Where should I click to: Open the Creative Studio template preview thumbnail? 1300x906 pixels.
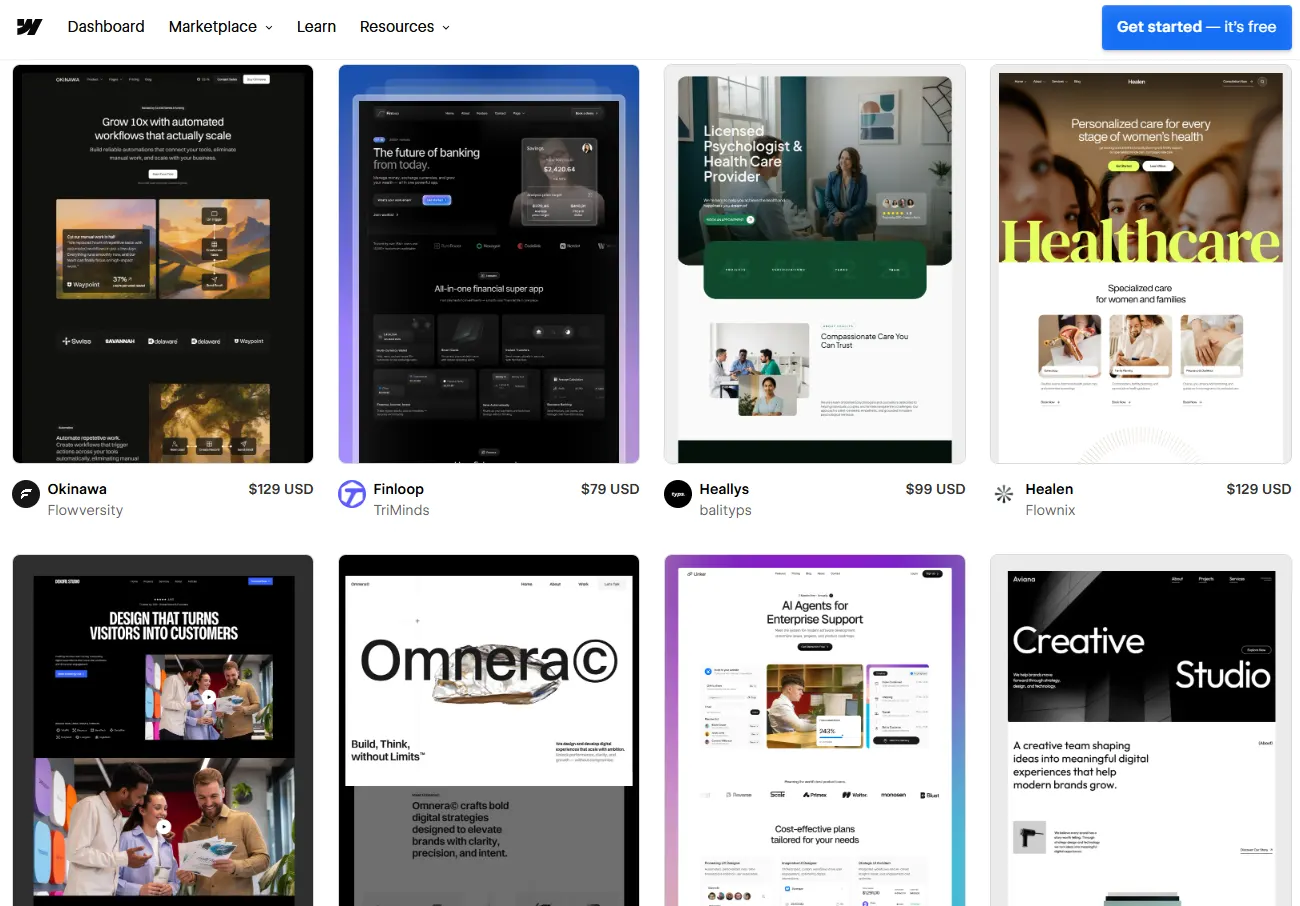[x=1141, y=730]
